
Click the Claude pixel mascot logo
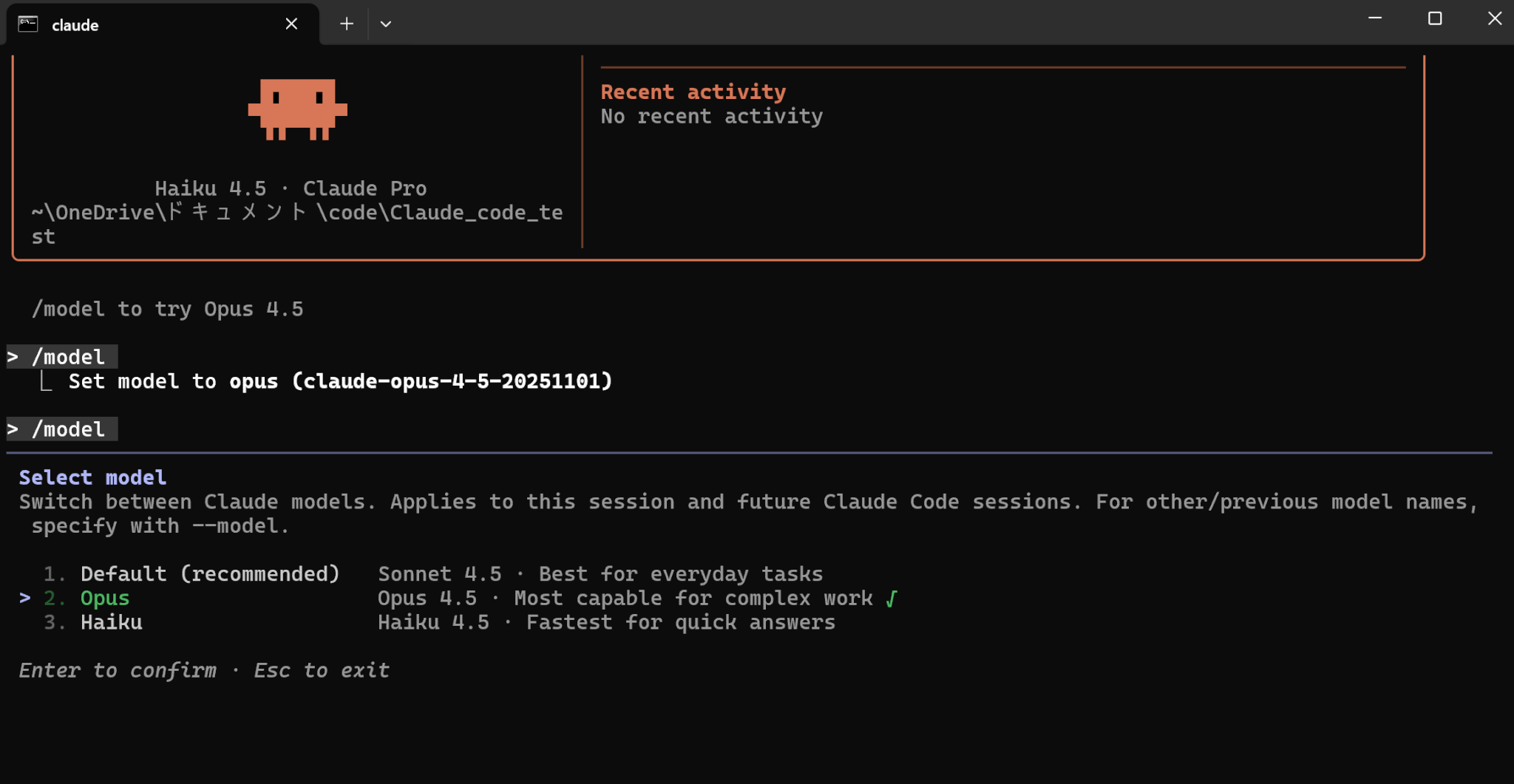pos(297,109)
